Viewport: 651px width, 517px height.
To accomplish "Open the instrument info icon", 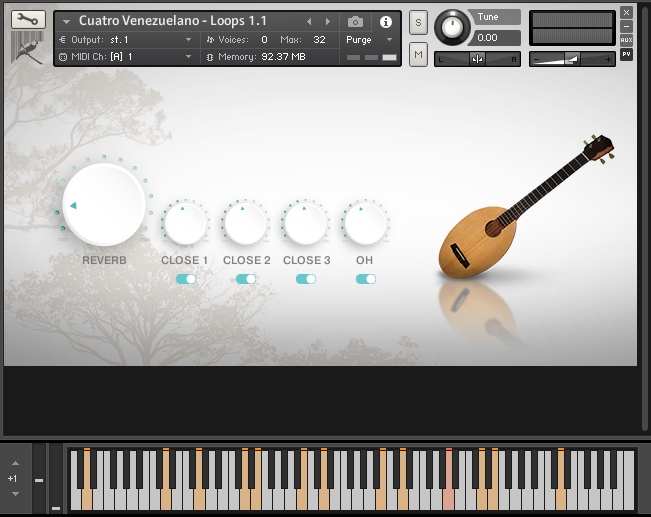I will 386,22.
